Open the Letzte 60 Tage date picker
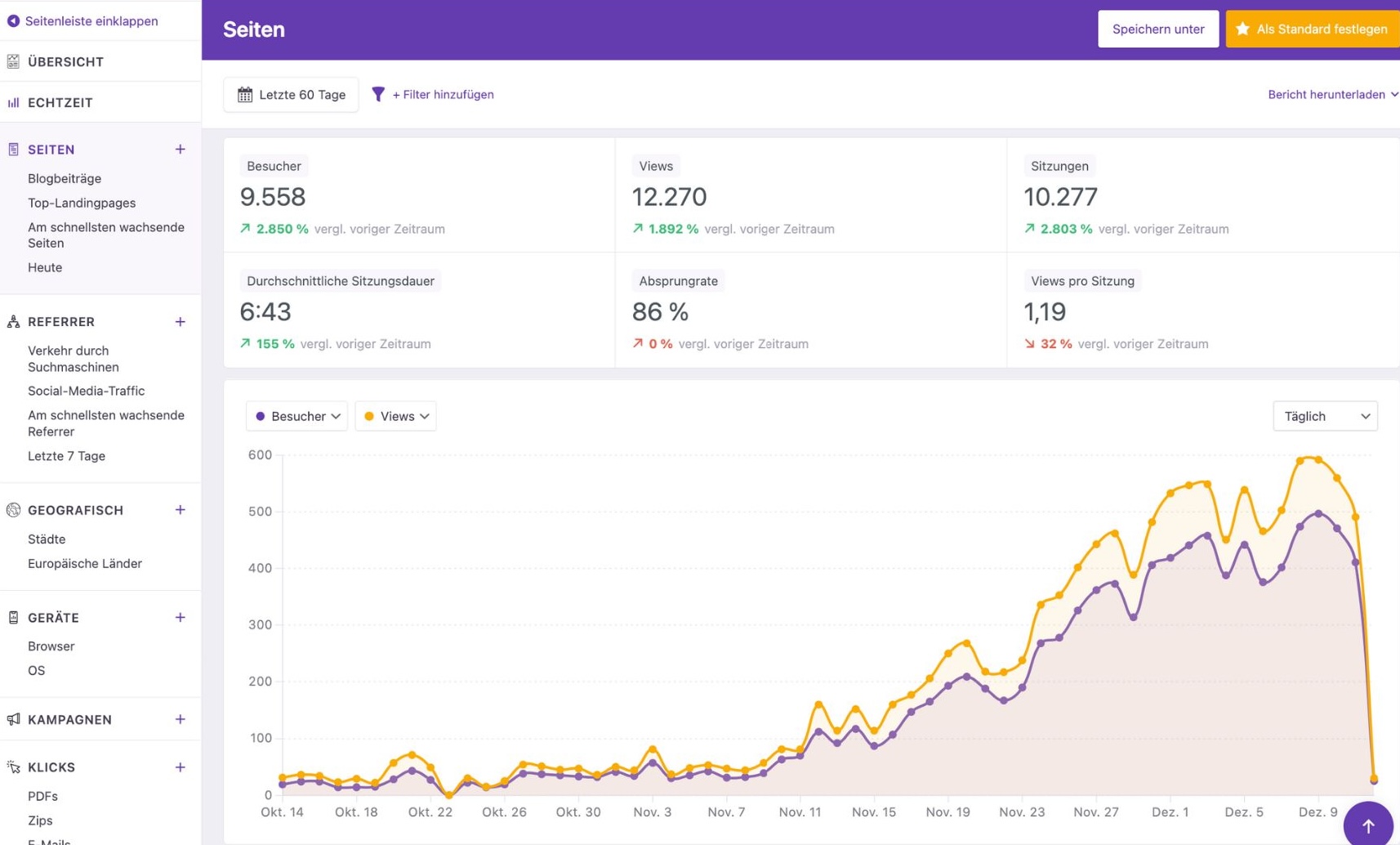Image resolution: width=1400 pixels, height=845 pixels. [291, 95]
